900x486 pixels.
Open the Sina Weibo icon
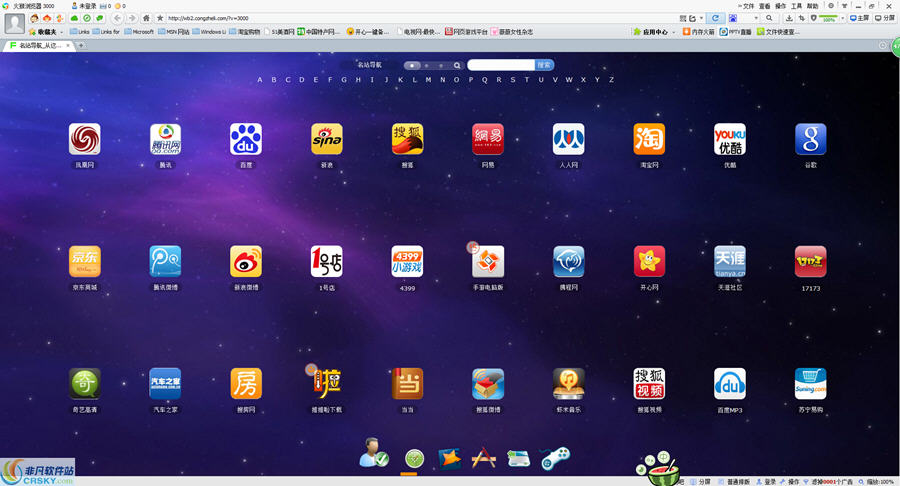click(x=246, y=262)
